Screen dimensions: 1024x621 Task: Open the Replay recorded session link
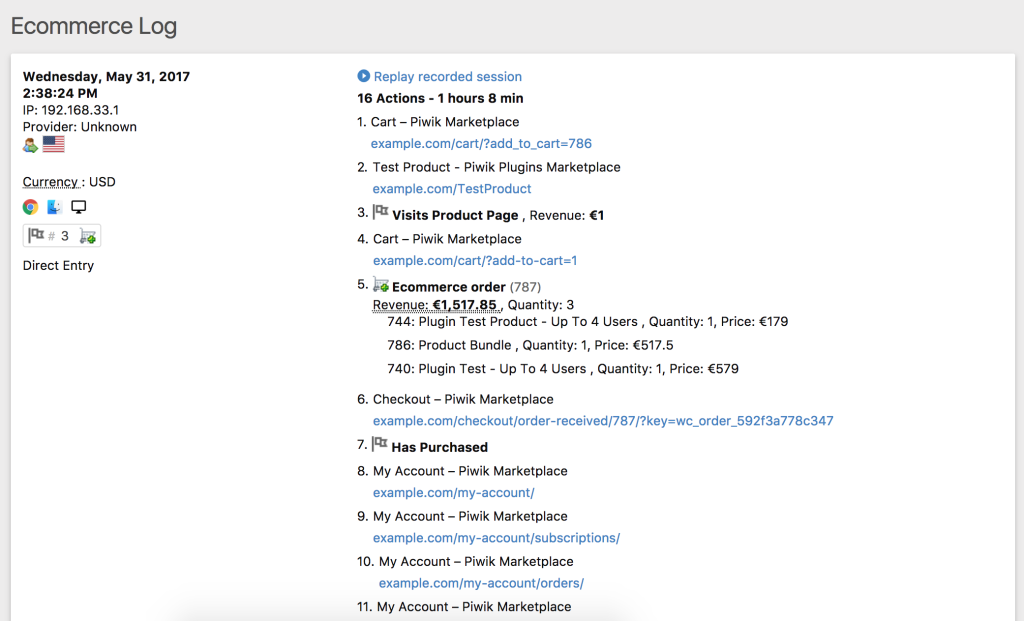pyautogui.click(x=447, y=76)
